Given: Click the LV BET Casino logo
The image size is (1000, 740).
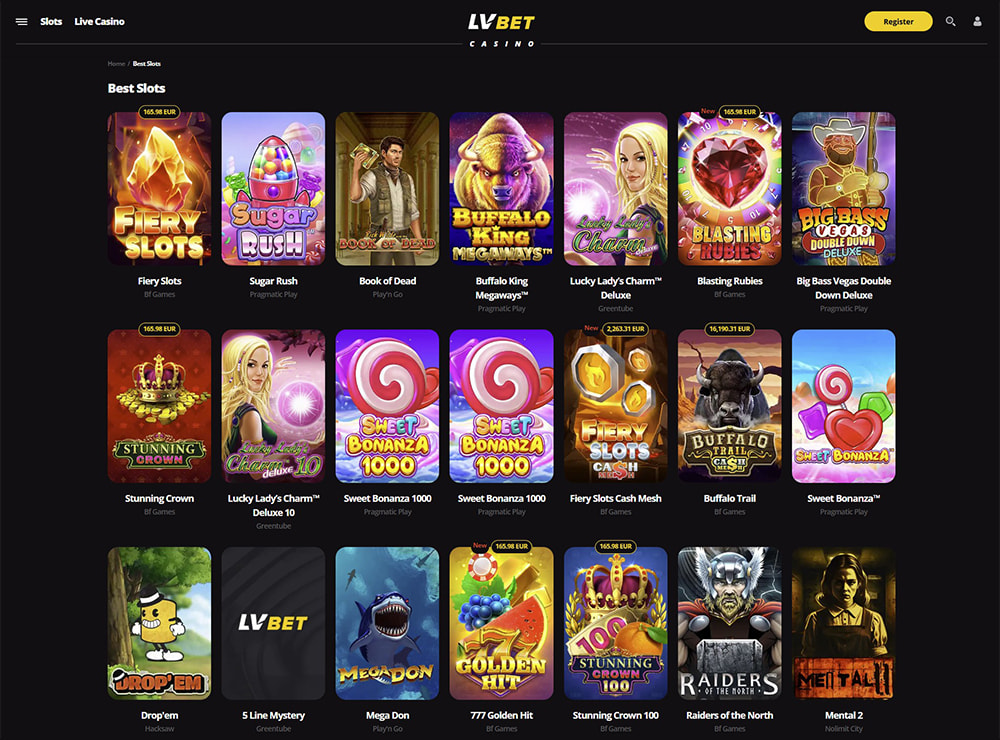Looking at the screenshot, I should 502,30.
